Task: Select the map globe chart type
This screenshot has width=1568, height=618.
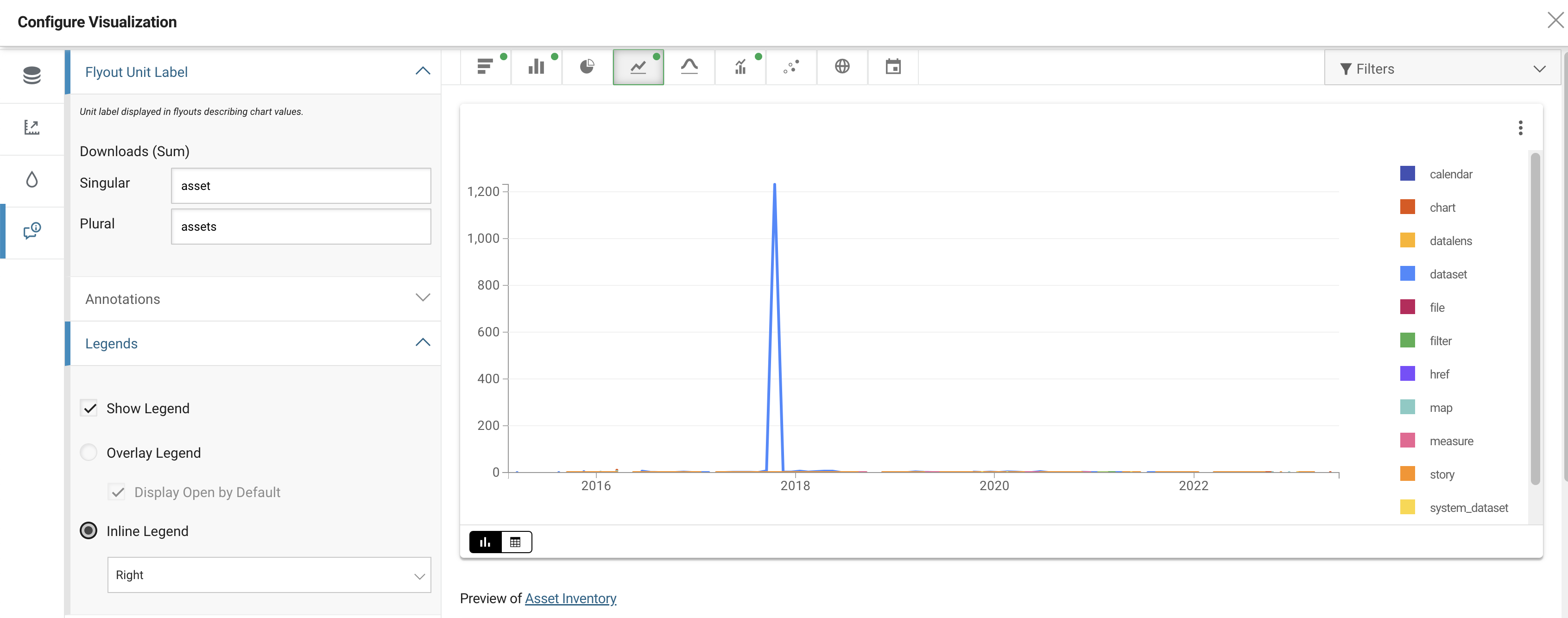Action: [842, 66]
